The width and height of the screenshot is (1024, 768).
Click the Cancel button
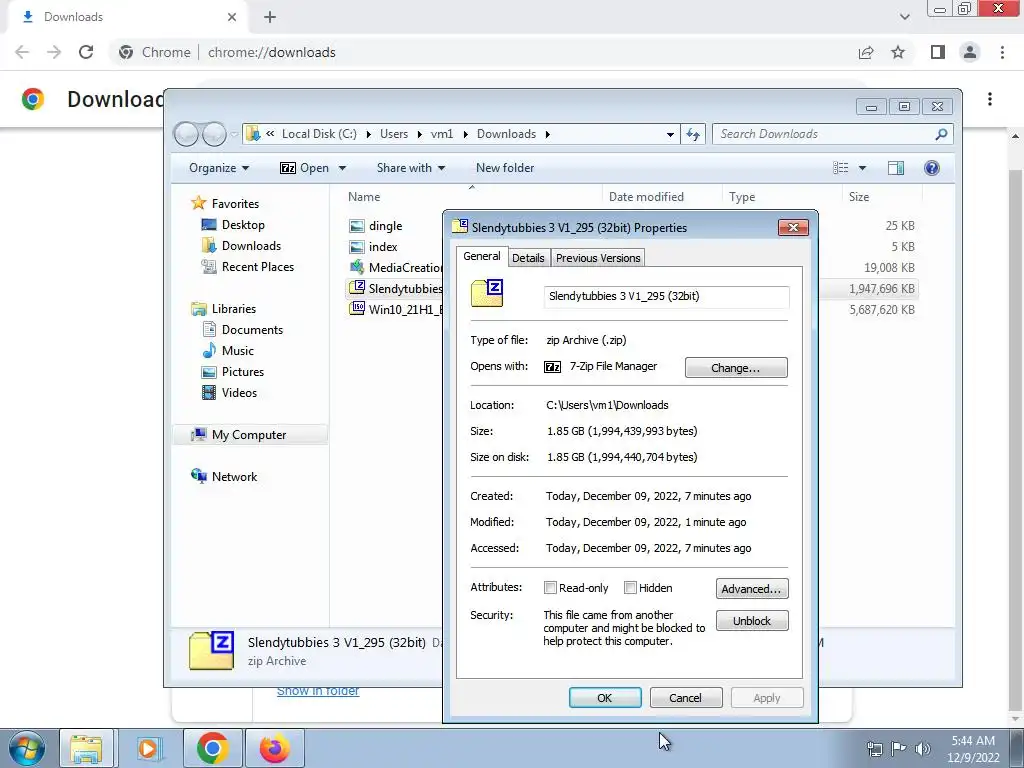[686, 697]
